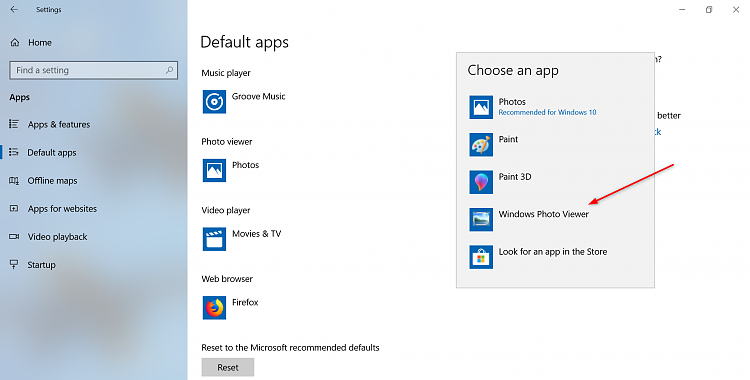Screen dimensions: 750x380
Task: Open the Home icon in sidebar
Action: click(x=15, y=43)
